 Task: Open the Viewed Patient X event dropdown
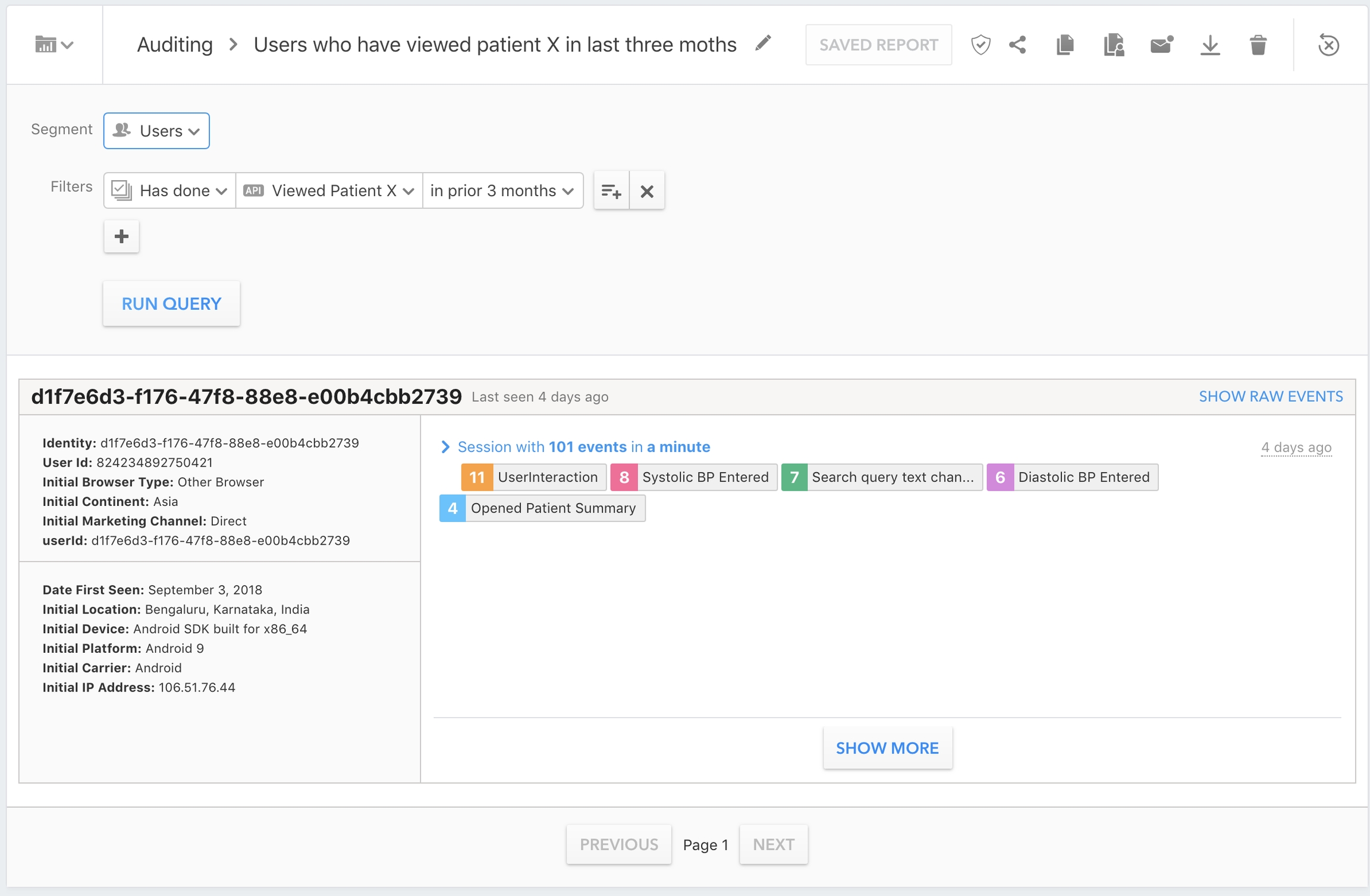pyautogui.click(x=329, y=191)
